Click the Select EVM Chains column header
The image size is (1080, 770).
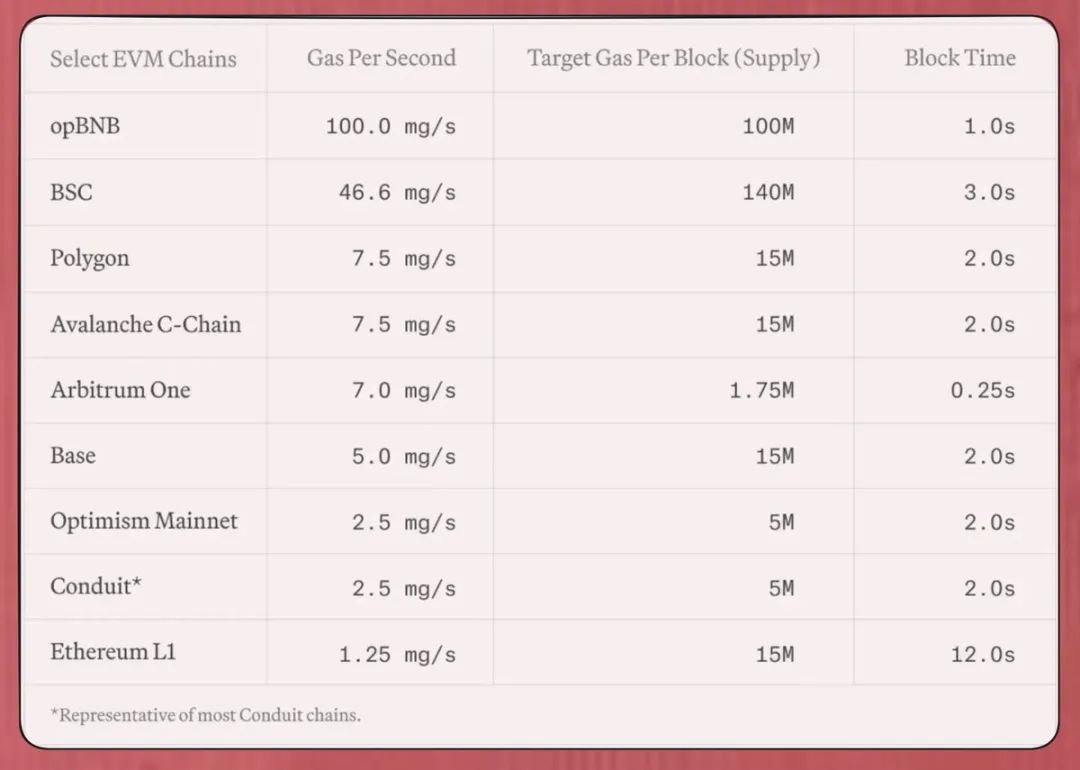pyautogui.click(x=143, y=58)
